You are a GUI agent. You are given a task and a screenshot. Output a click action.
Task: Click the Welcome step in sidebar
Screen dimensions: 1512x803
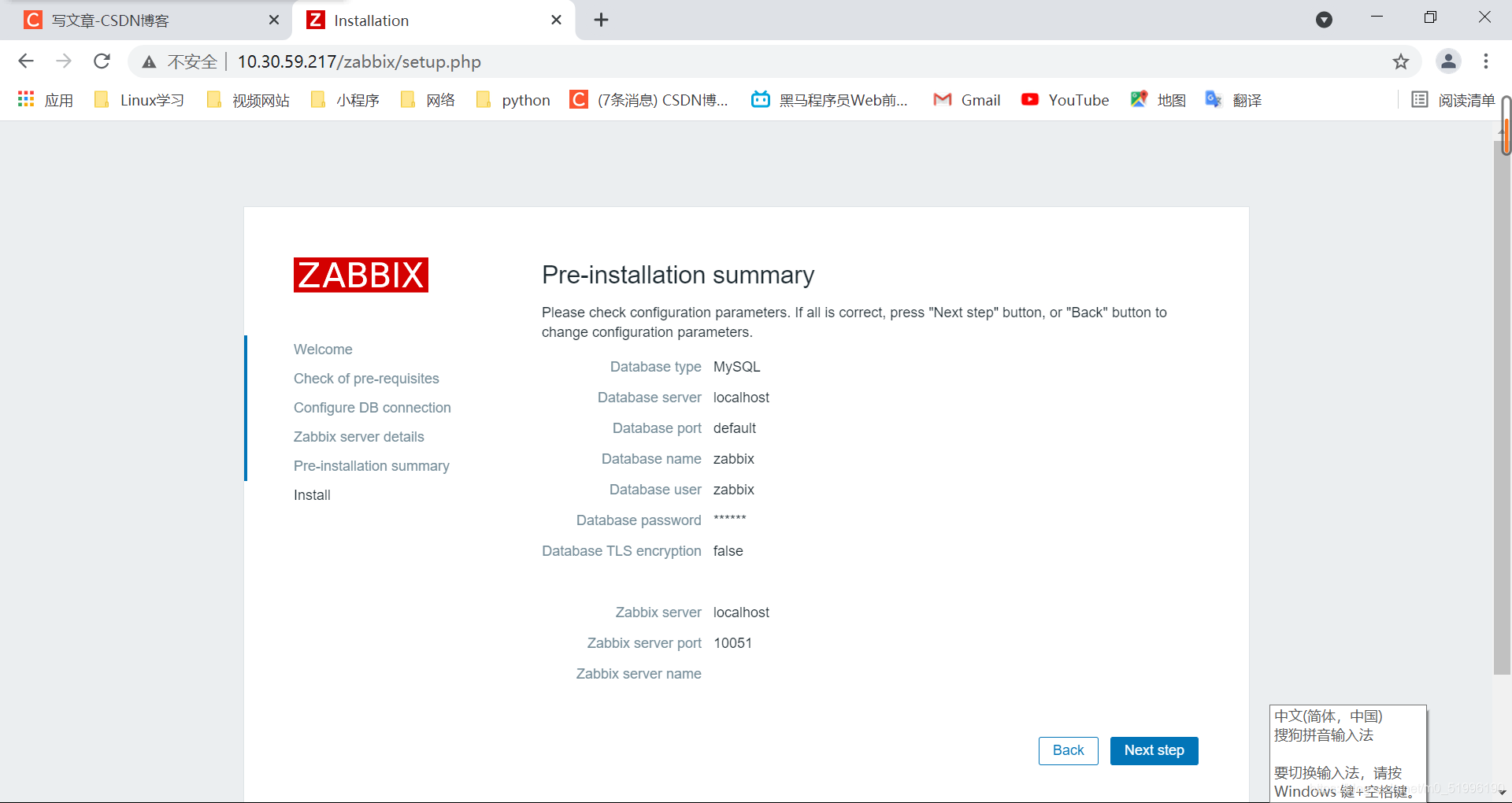click(x=323, y=350)
